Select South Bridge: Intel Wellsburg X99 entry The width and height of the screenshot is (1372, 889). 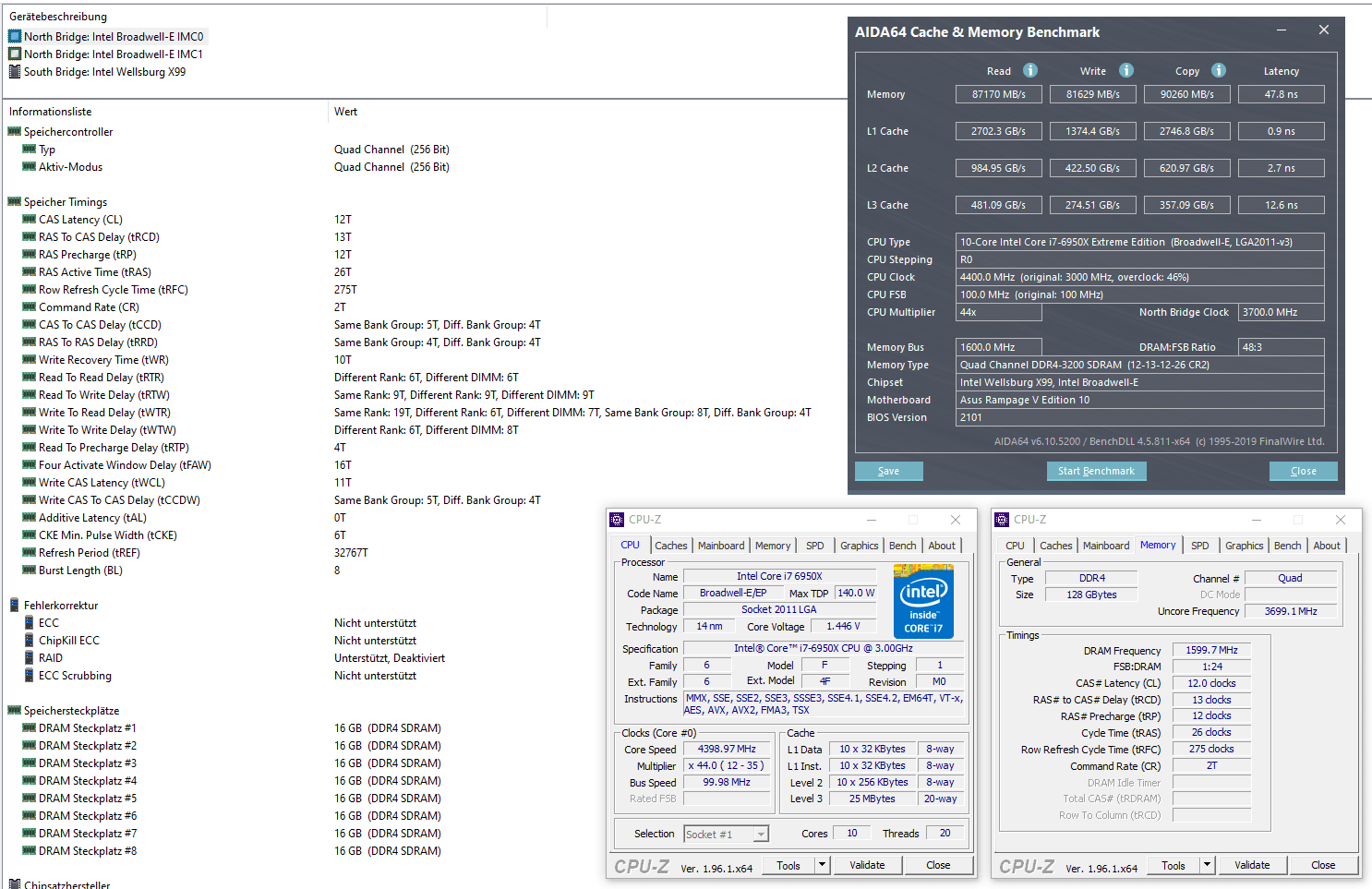pos(104,71)
